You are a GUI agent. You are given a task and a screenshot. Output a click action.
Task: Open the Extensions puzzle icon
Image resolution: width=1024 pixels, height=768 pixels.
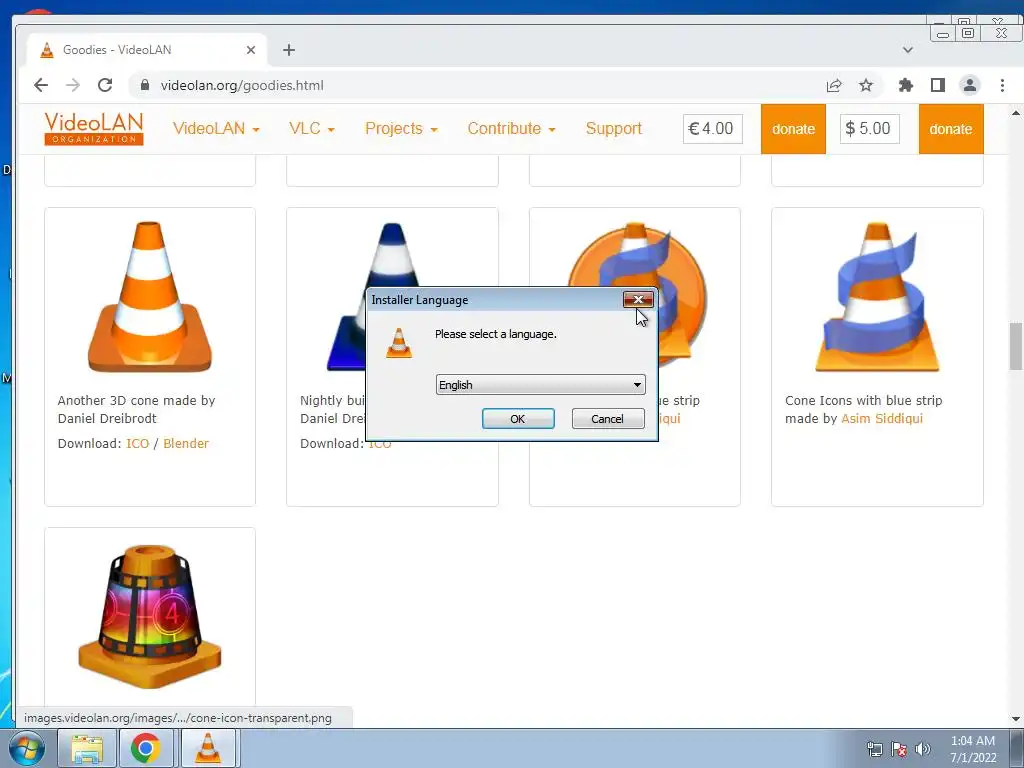coord(906,85)
